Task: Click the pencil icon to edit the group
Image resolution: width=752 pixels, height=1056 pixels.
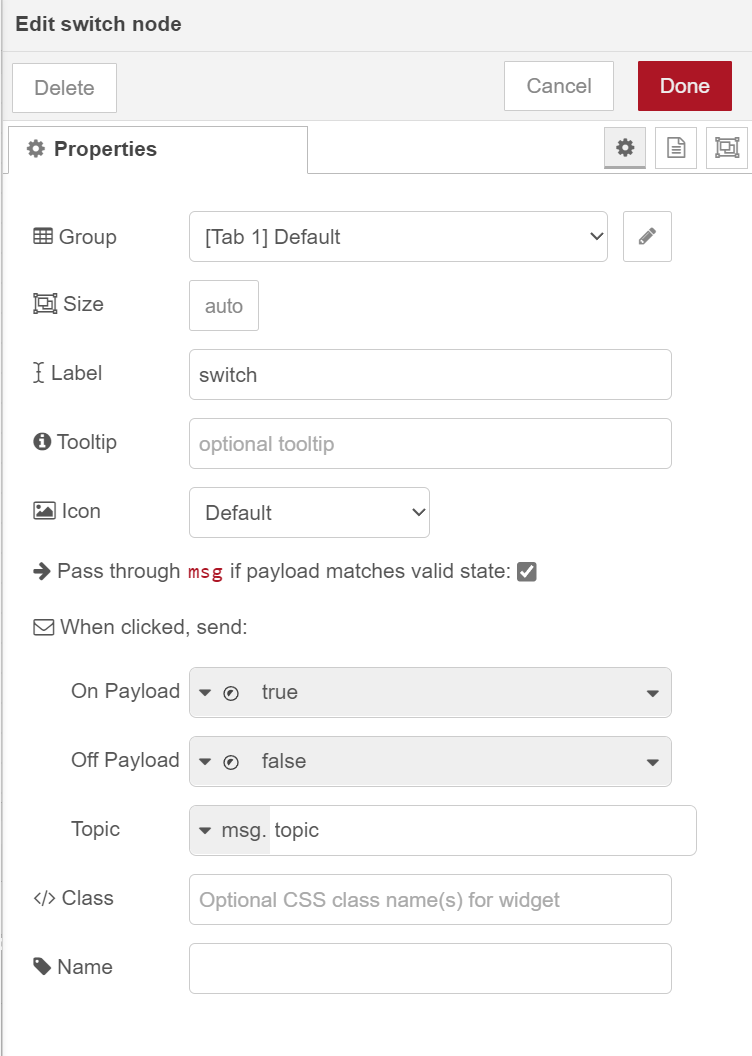Action: (647, 236)
